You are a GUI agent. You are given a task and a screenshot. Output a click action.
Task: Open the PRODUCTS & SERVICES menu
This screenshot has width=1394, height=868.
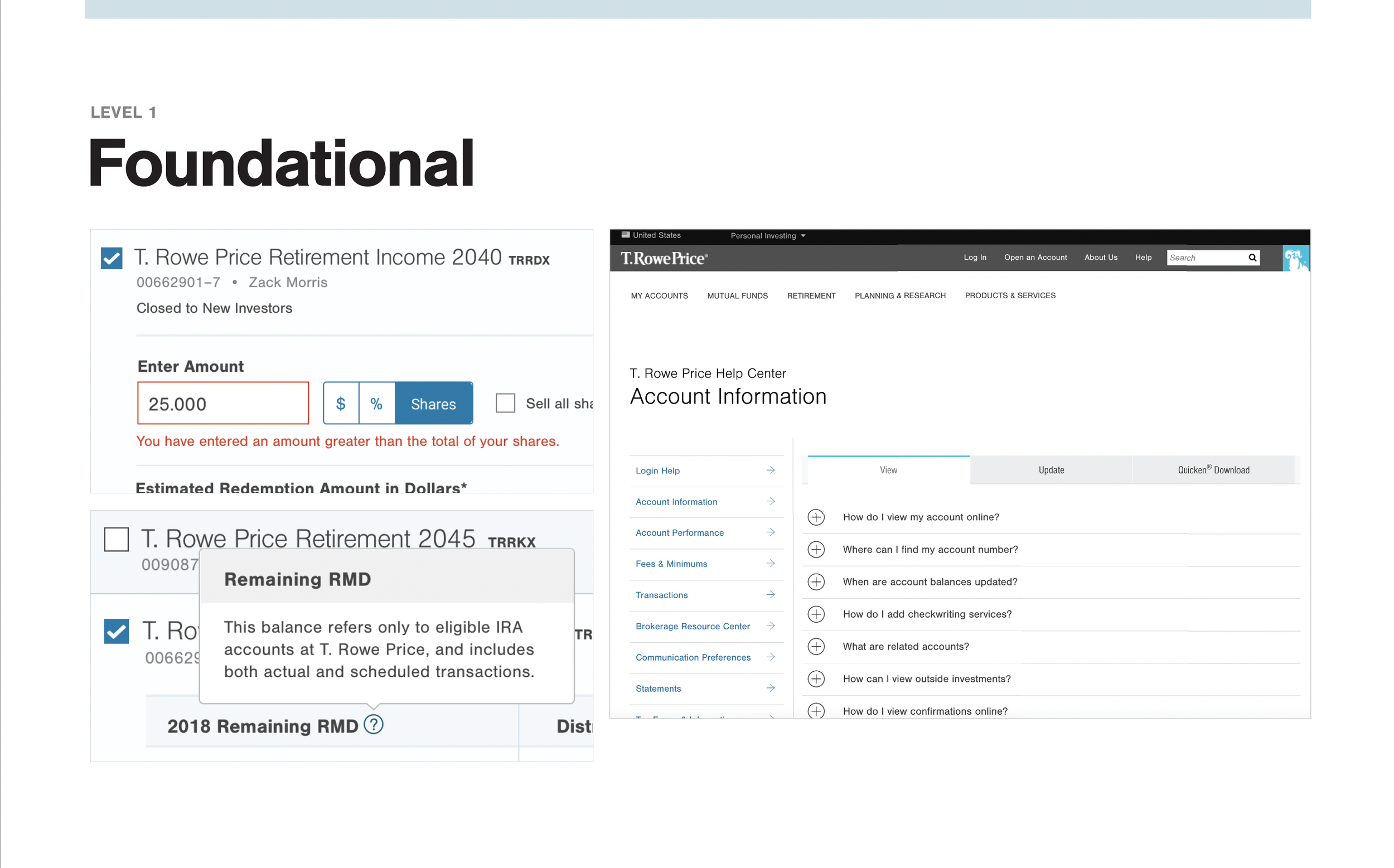coord(1010,295)
